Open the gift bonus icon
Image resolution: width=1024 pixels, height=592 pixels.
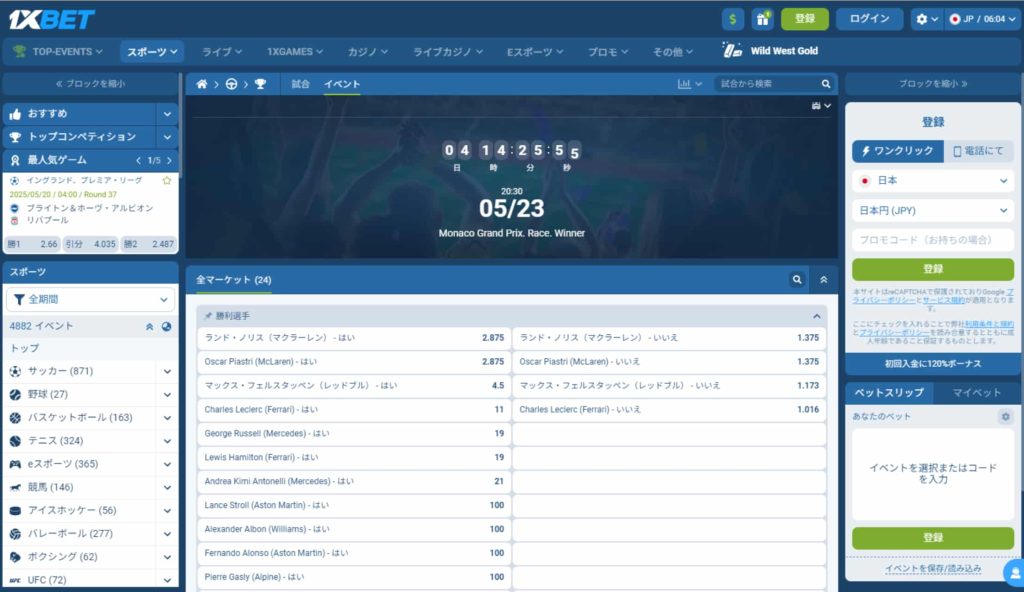pyautogui.click(x=762, y=19)
